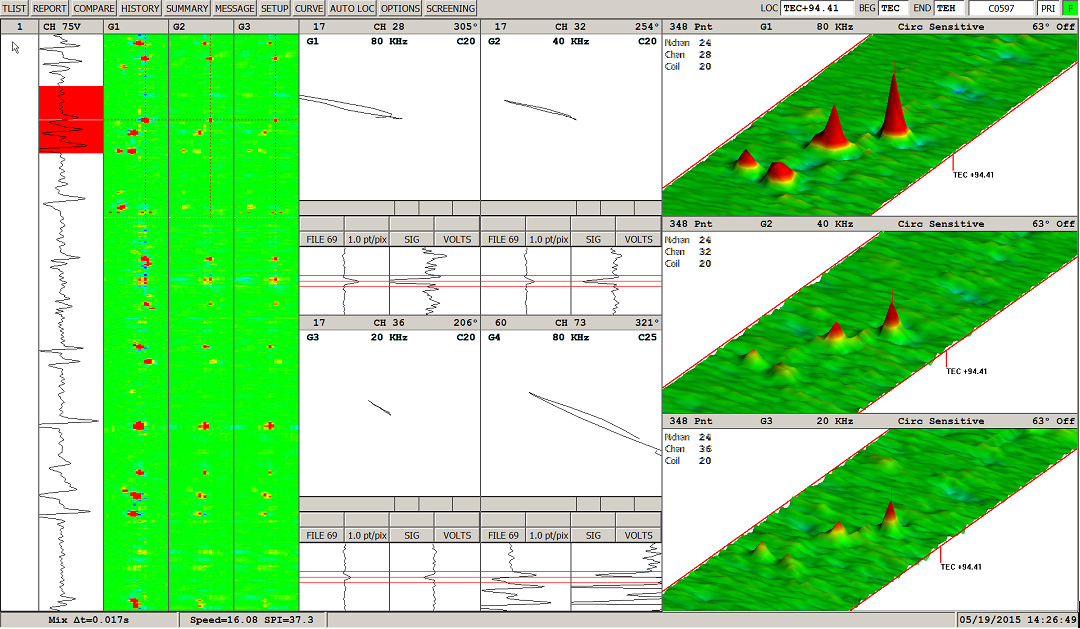The width and height of the screenshot is (1080, 629).
Task: Toggle the PRI button
Action: 1047,8
